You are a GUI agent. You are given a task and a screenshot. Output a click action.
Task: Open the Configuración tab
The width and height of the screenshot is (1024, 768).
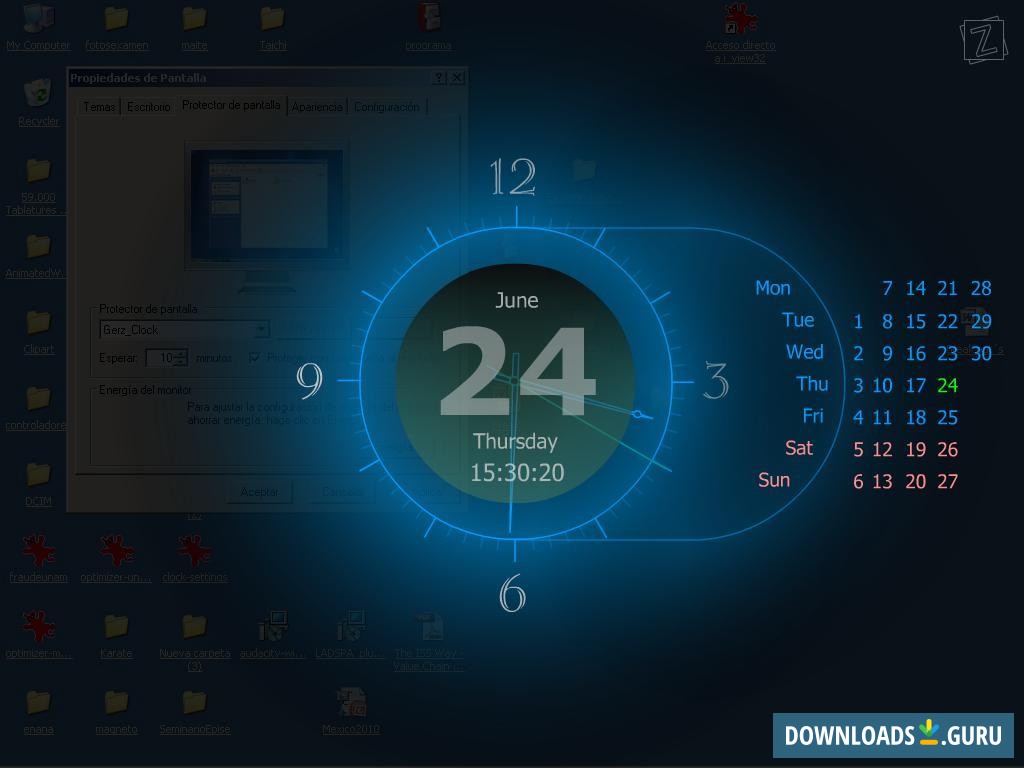pyautogui.click(x=387, y=107)
